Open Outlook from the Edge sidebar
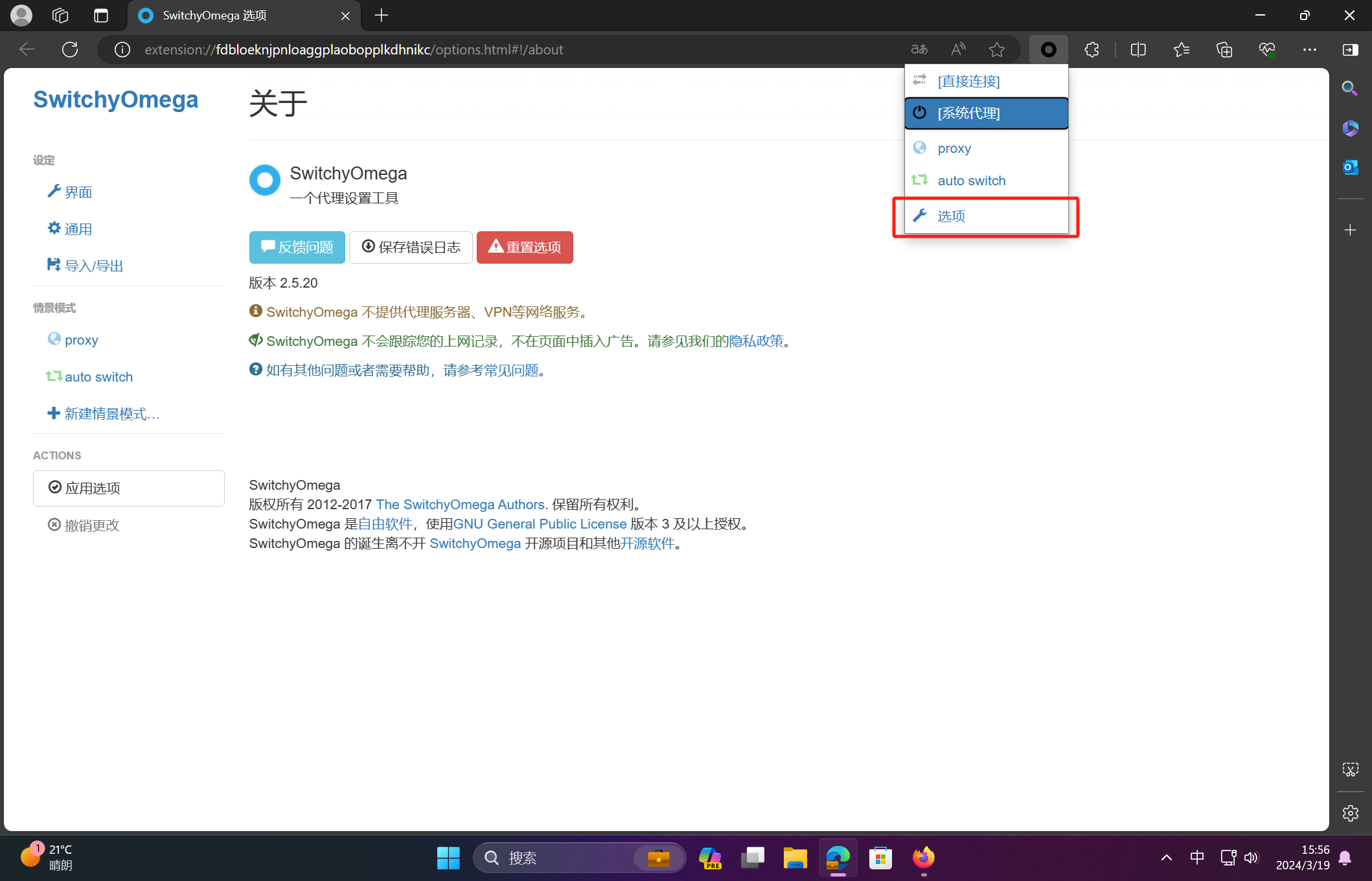The width and height of the screenshot is (1372, 881). point(1351,166)
